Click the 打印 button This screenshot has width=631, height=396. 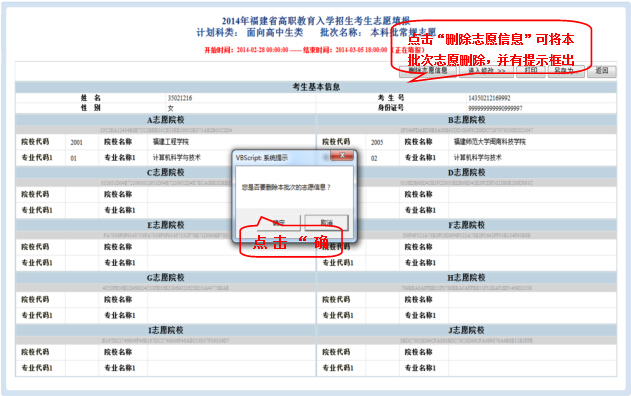tap(531, 71)
